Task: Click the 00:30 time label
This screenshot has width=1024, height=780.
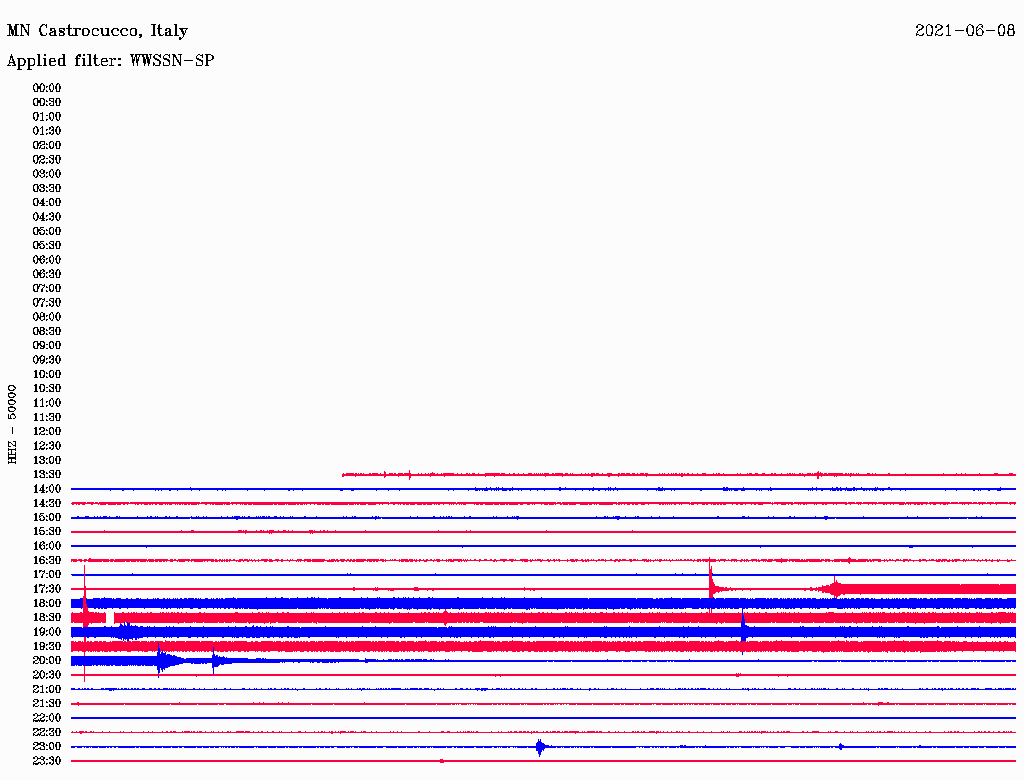Action: pos(47,102)
